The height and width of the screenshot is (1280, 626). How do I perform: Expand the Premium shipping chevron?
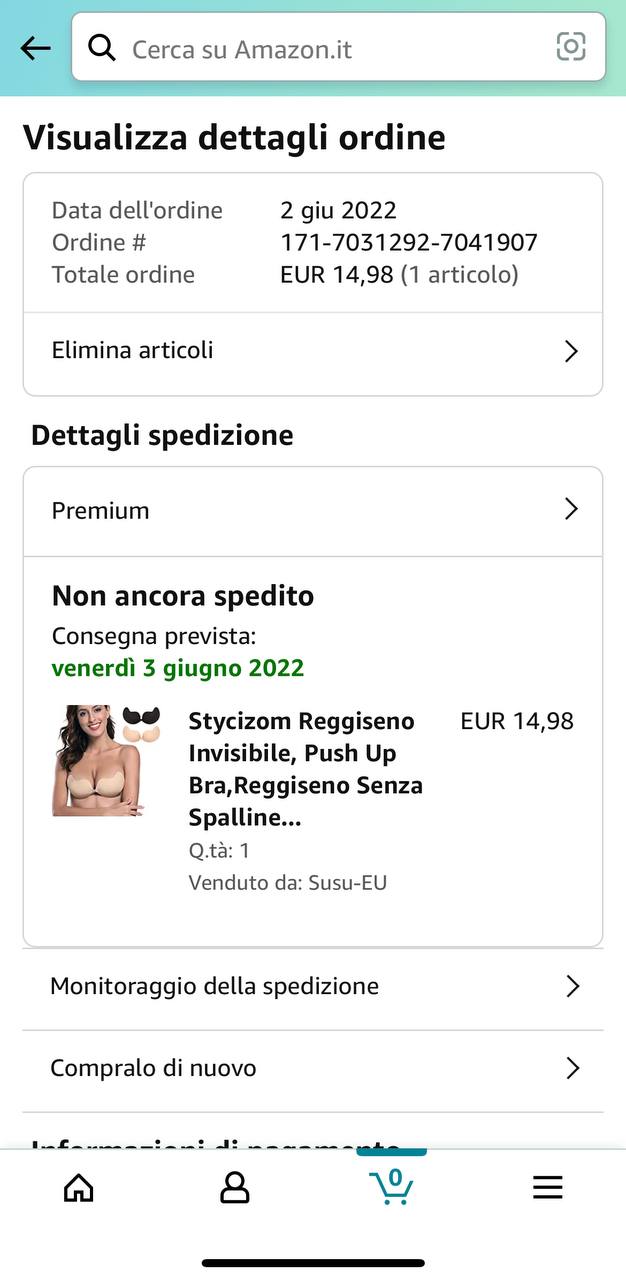tap(571, 510)
